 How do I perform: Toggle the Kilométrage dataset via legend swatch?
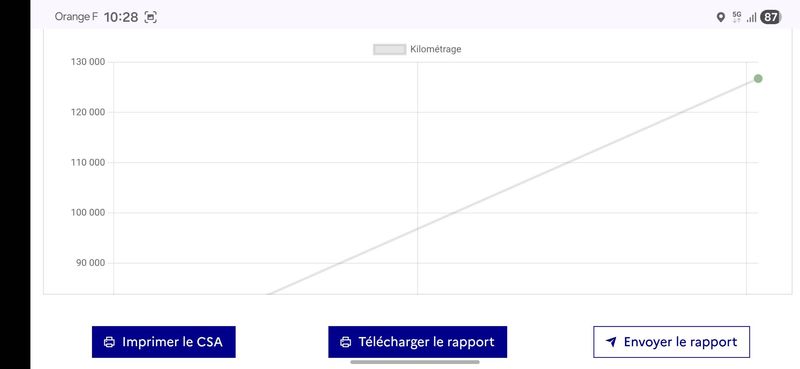tap(389, 50)
